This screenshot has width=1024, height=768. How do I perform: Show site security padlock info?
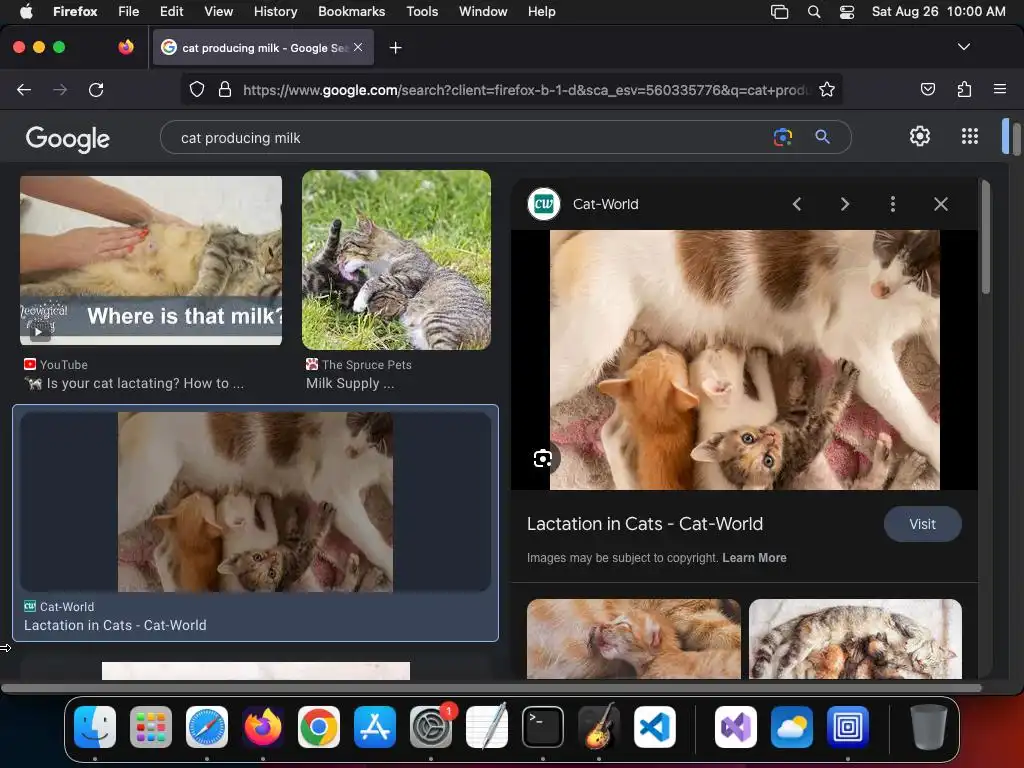(225, 89)
